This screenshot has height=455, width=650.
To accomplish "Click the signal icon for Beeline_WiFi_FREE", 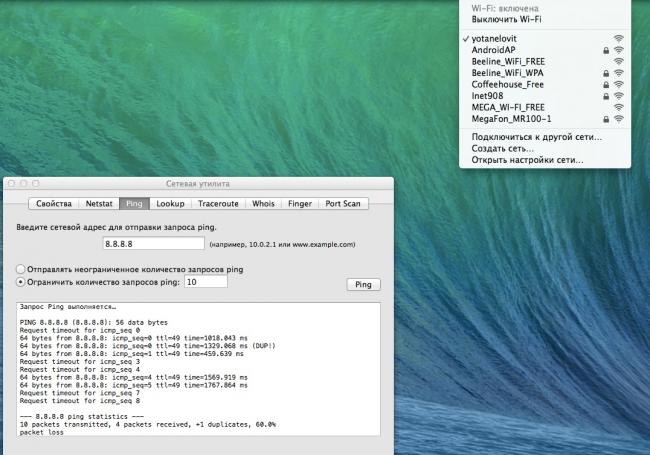I will 619,61.
